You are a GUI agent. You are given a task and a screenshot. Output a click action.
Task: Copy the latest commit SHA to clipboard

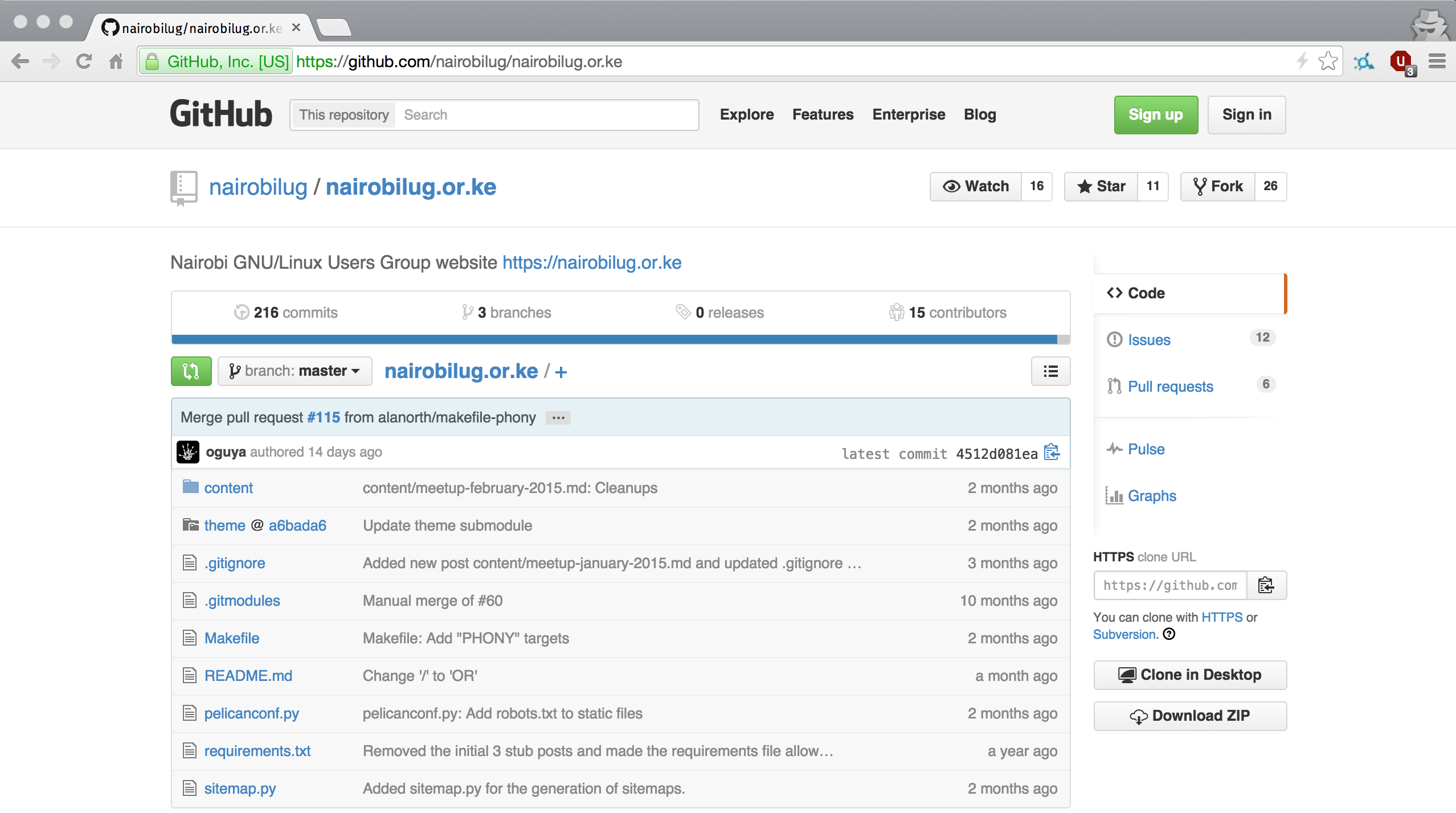[x=1052, y=453]
